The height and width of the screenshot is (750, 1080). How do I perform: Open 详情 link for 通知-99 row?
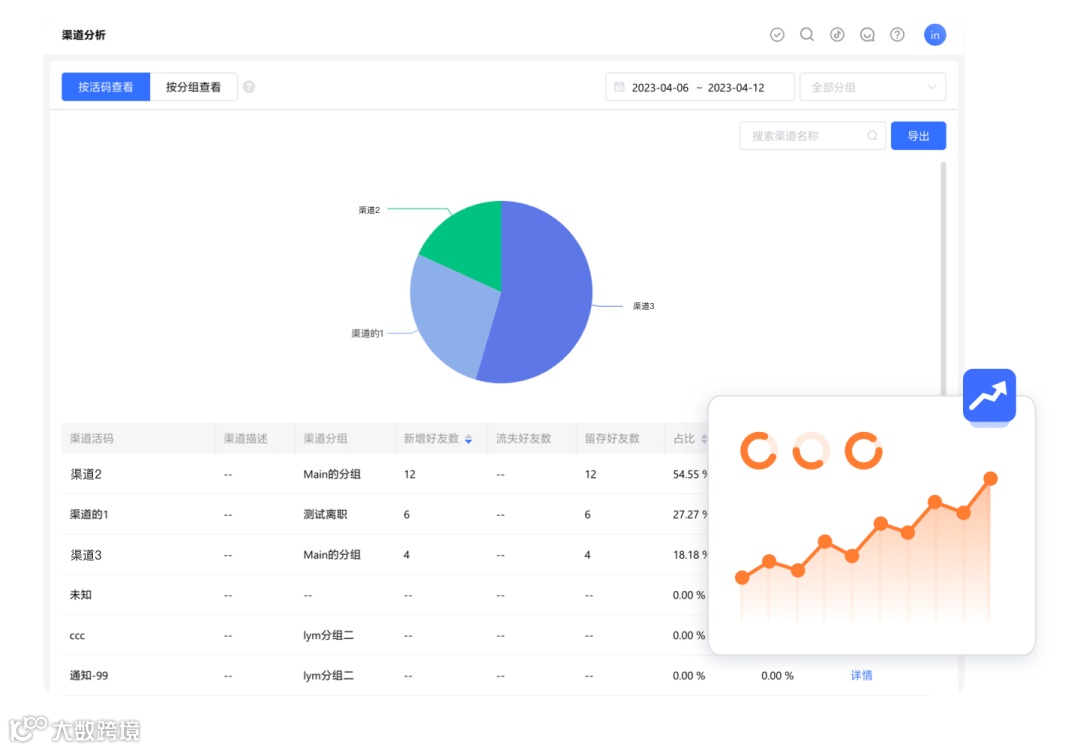[862, 675]
